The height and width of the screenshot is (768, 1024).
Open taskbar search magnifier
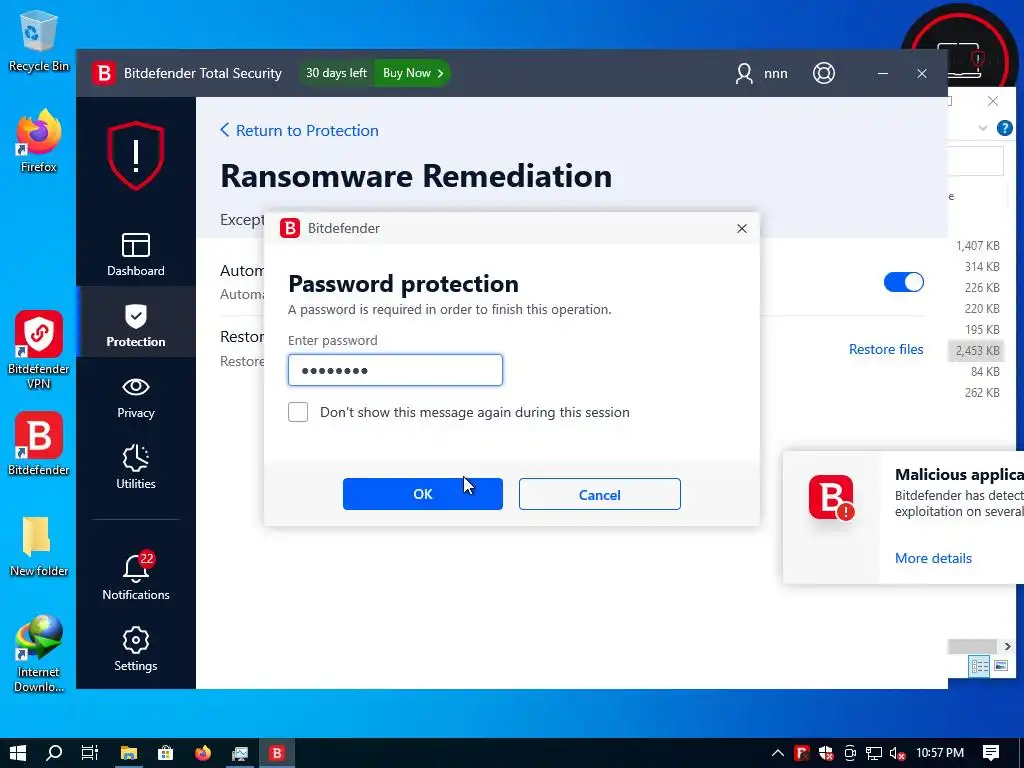[54, 753]
